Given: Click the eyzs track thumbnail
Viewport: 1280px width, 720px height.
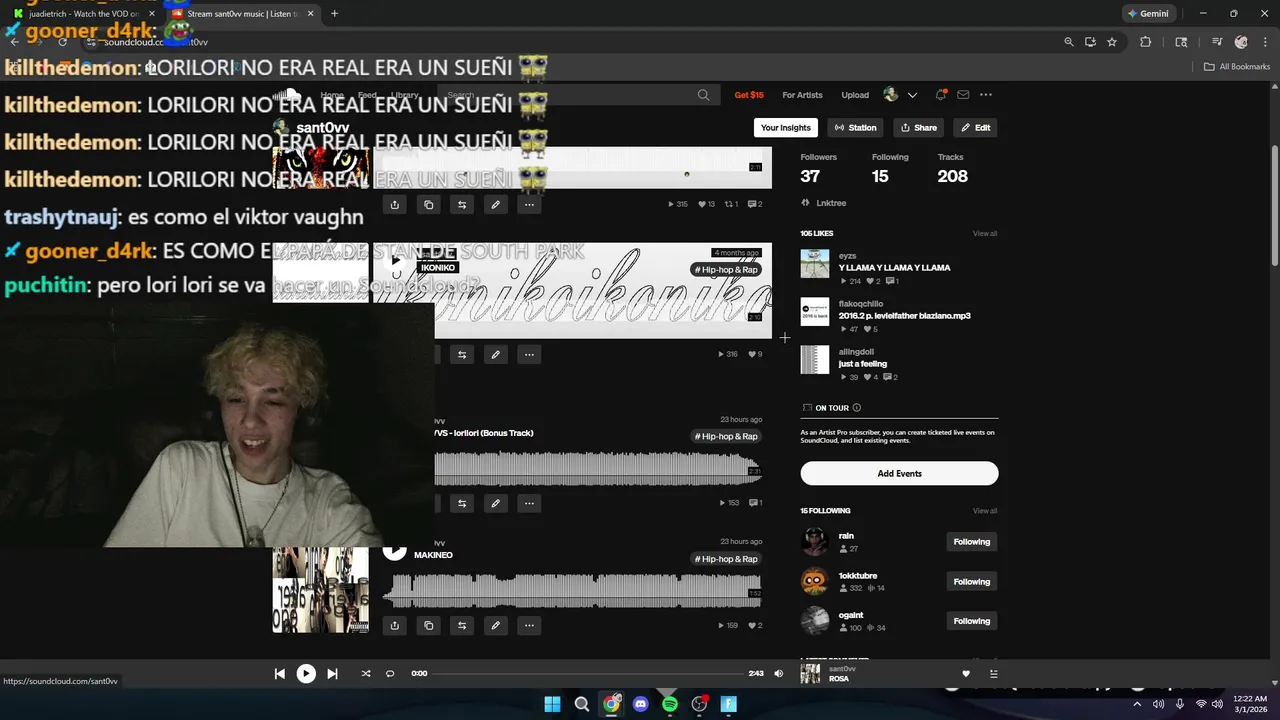Looking at the screenshot, I should coord(815,264).
